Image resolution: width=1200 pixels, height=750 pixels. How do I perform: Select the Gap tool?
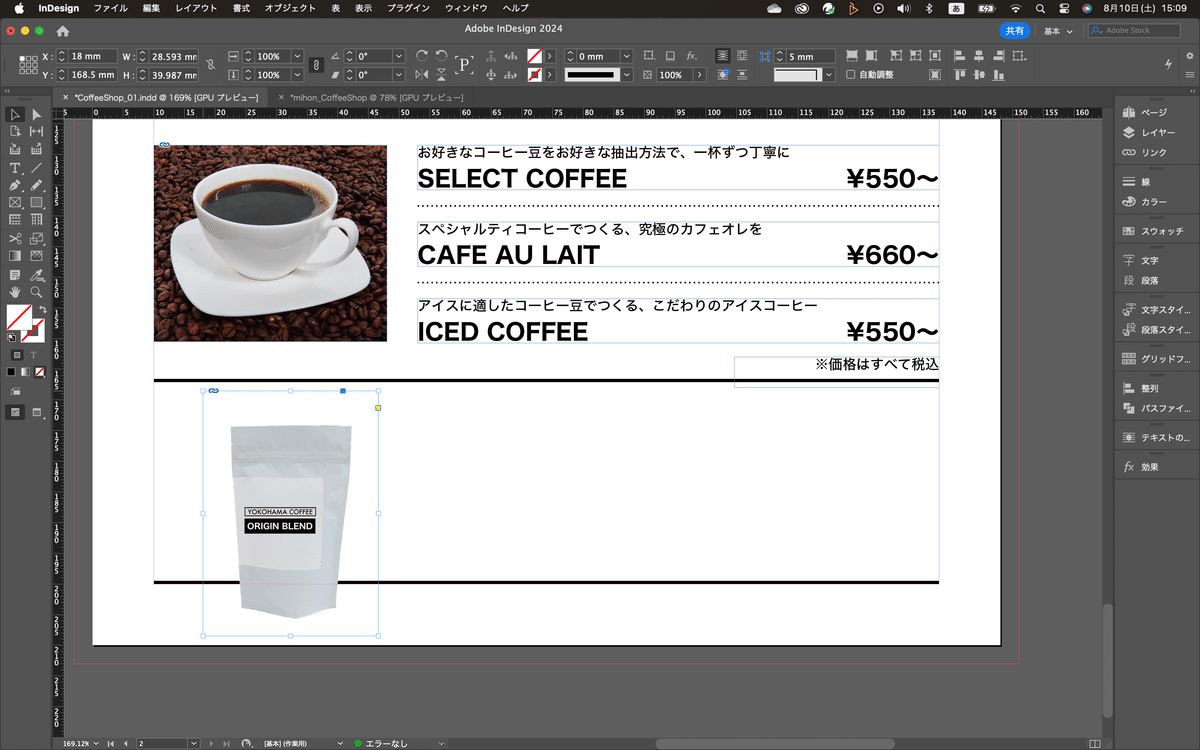[x=37, y=131]
